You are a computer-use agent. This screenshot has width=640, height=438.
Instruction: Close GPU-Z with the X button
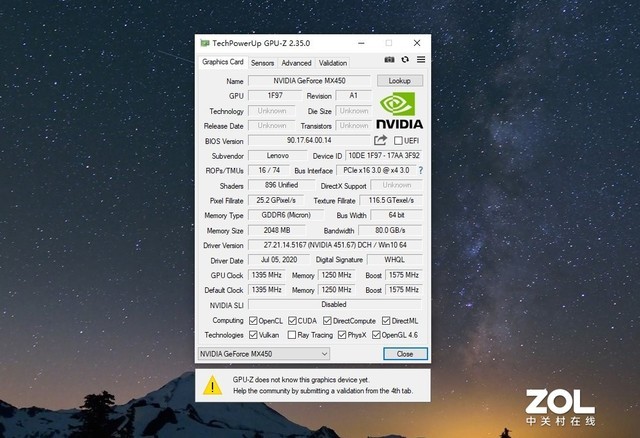point(417,43)
